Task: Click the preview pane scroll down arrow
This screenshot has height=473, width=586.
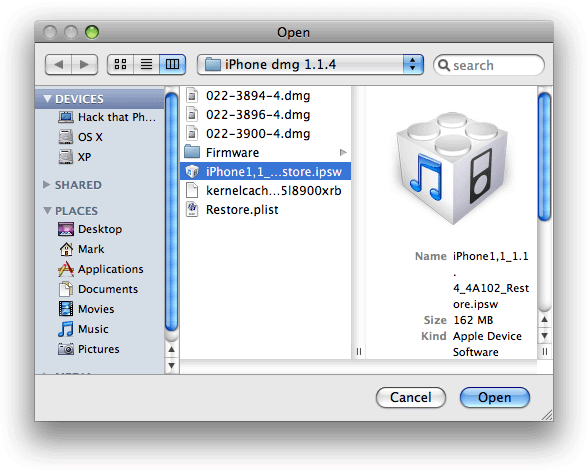Action: point(545,336)
